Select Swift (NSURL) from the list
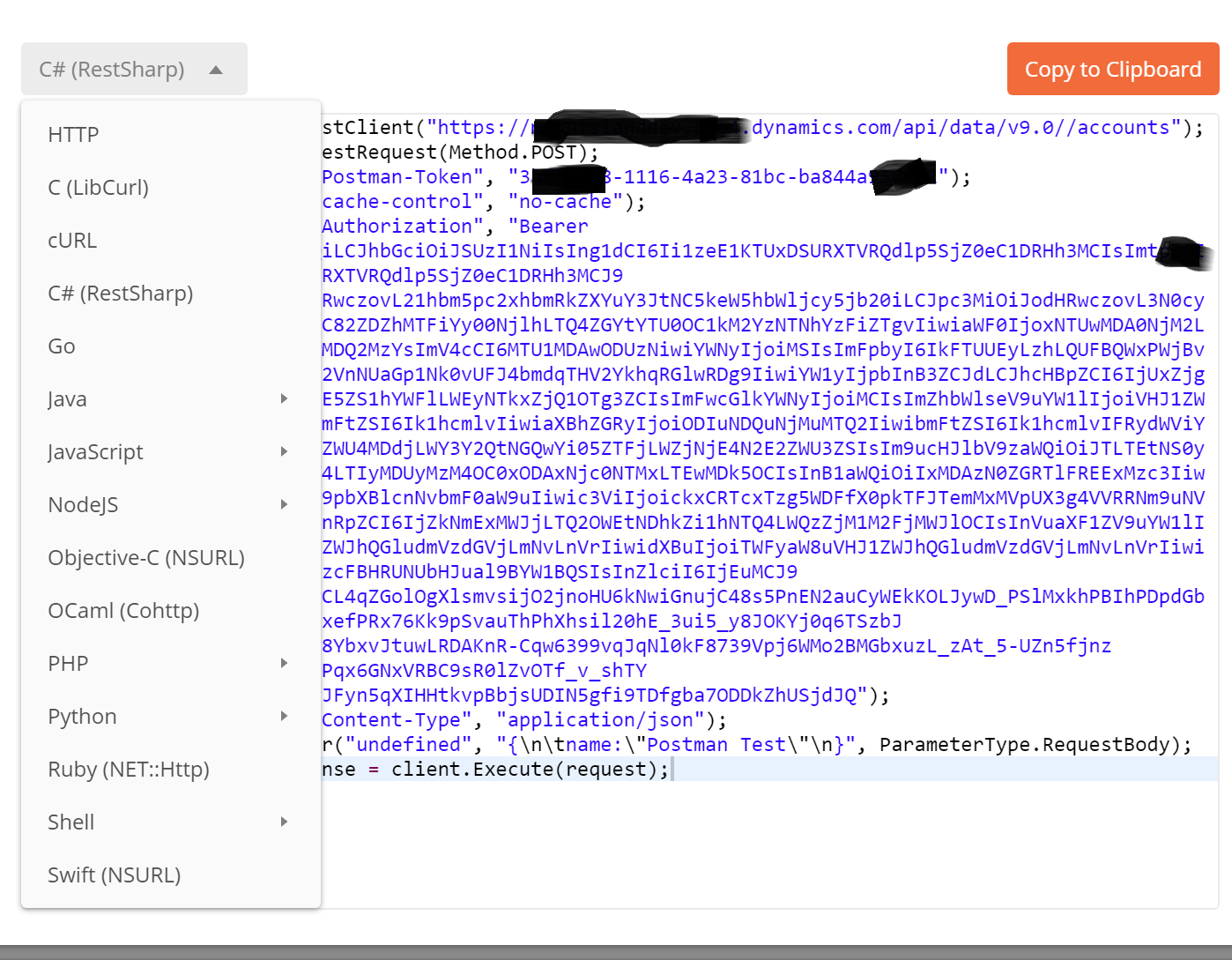Viewport: 1232px width, 960px height. tap(114, 874)
